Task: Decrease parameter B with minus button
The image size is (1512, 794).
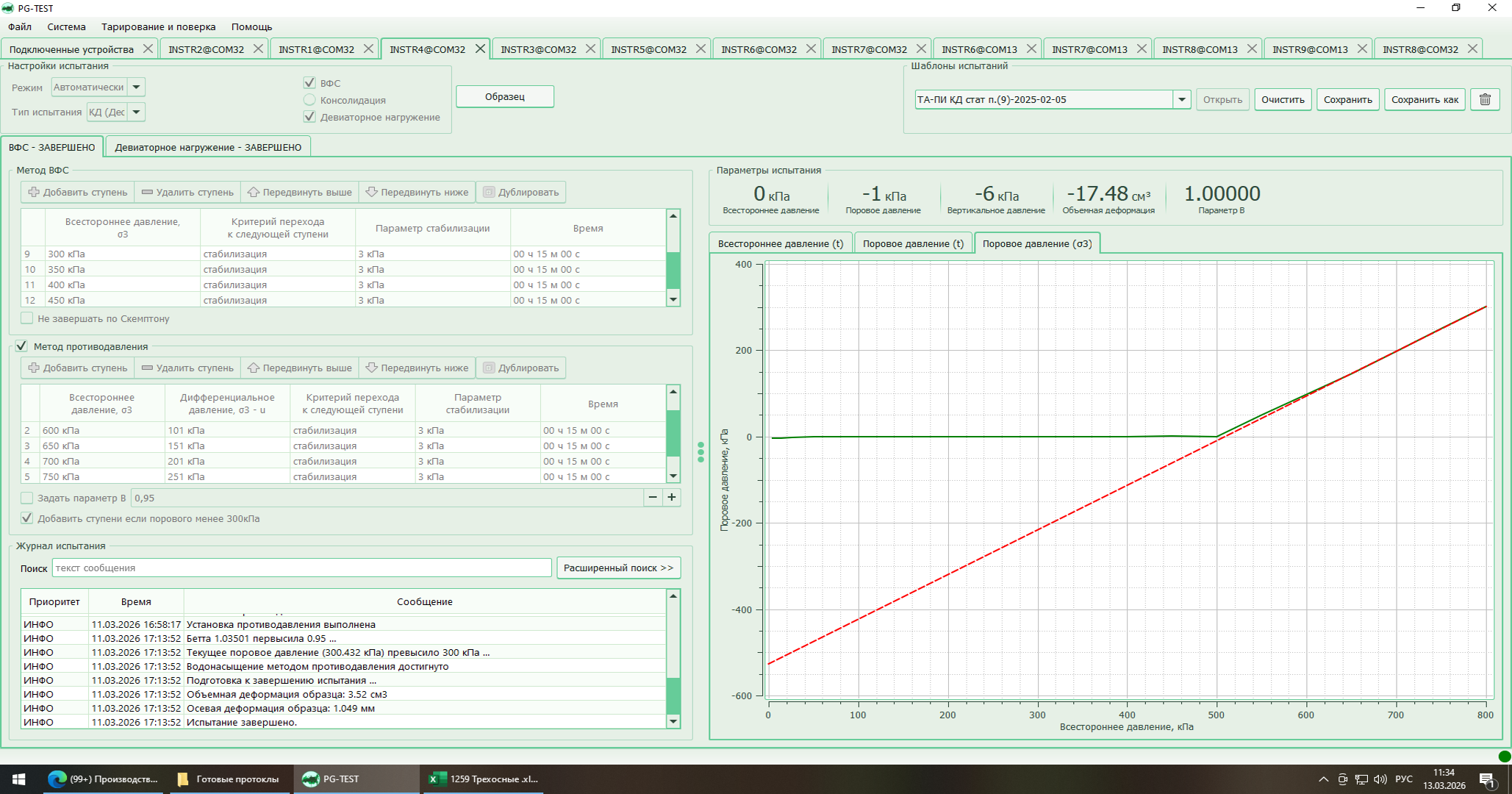Action: [x=653, y=498]
